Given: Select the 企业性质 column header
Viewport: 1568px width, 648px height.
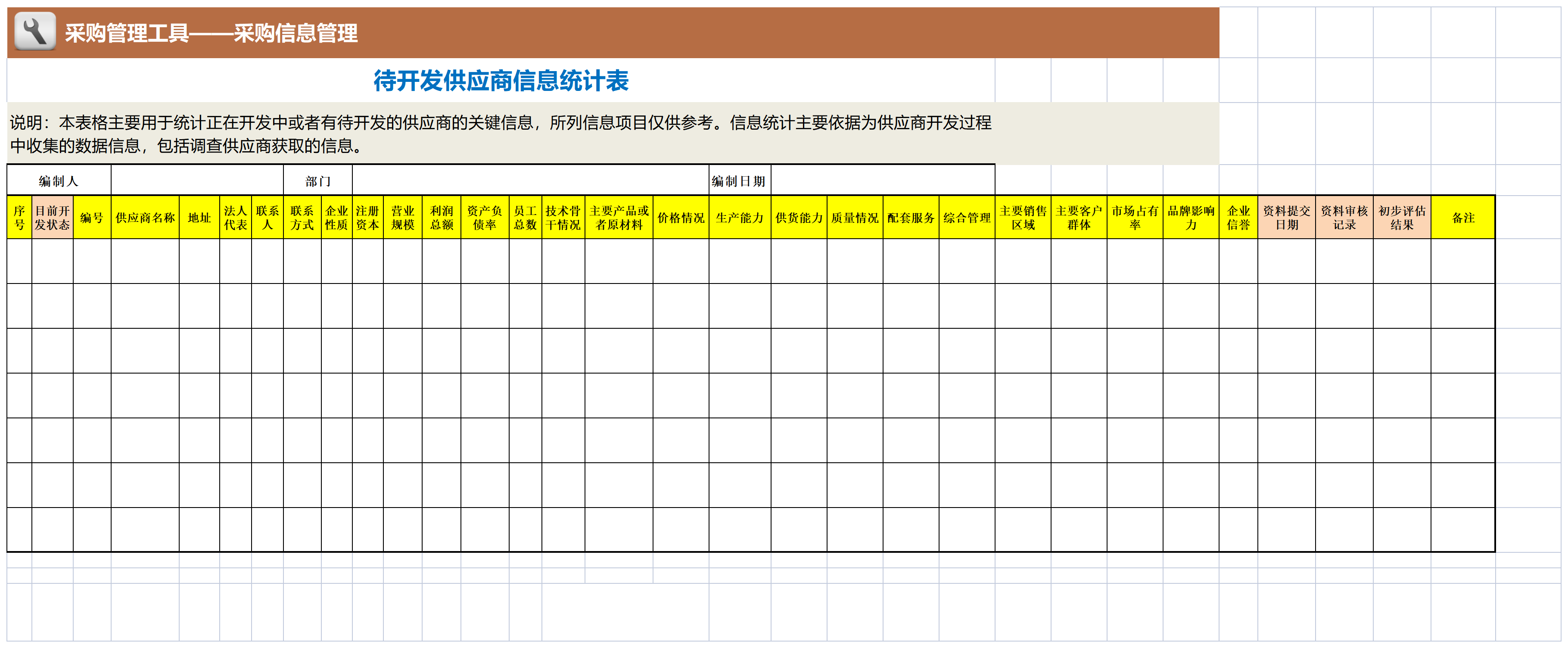Looking at the screenshot, I should [x=336, y=218].
